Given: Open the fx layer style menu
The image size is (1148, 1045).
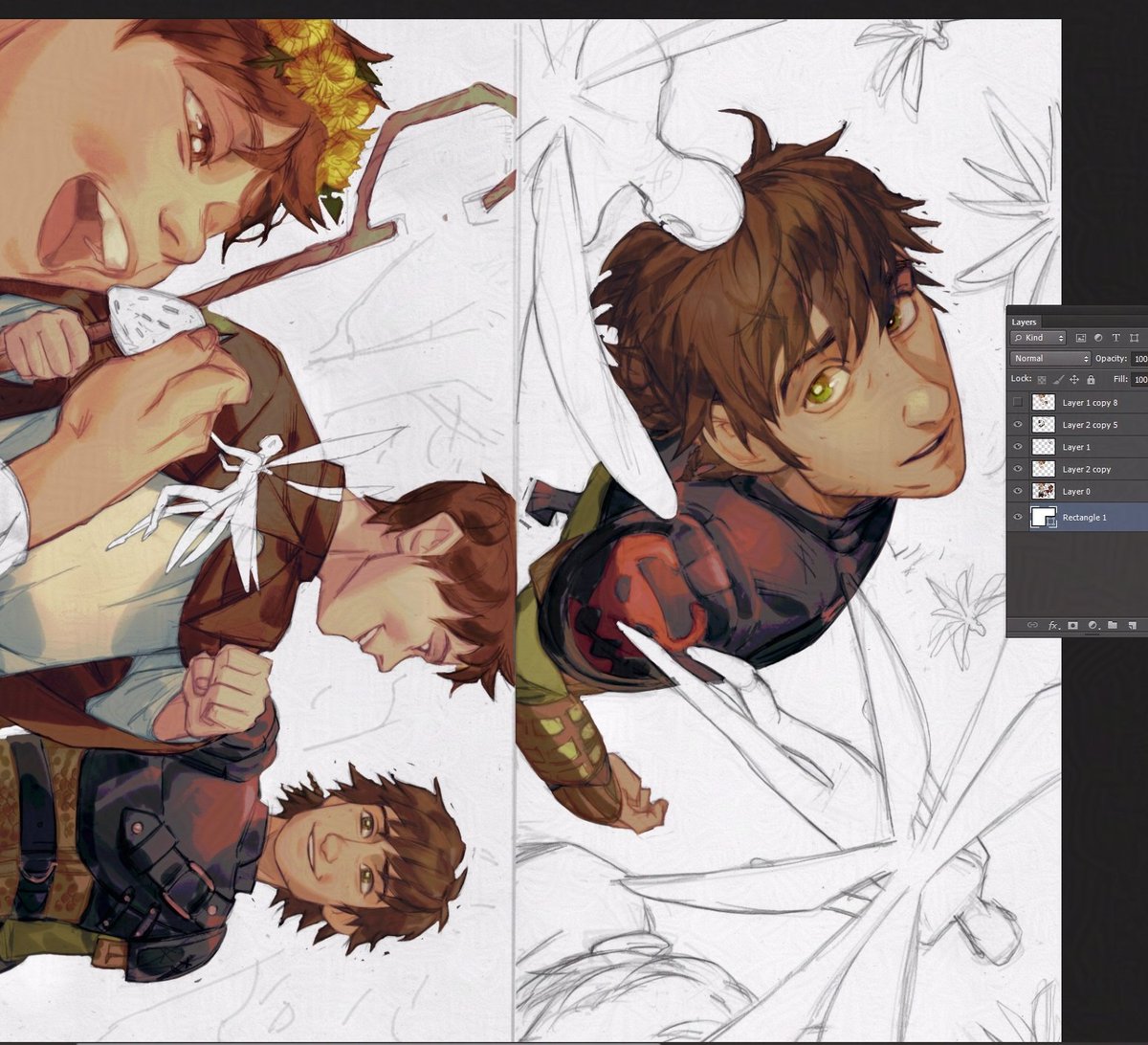Looking at the screenshot, I should (1053, 625).
